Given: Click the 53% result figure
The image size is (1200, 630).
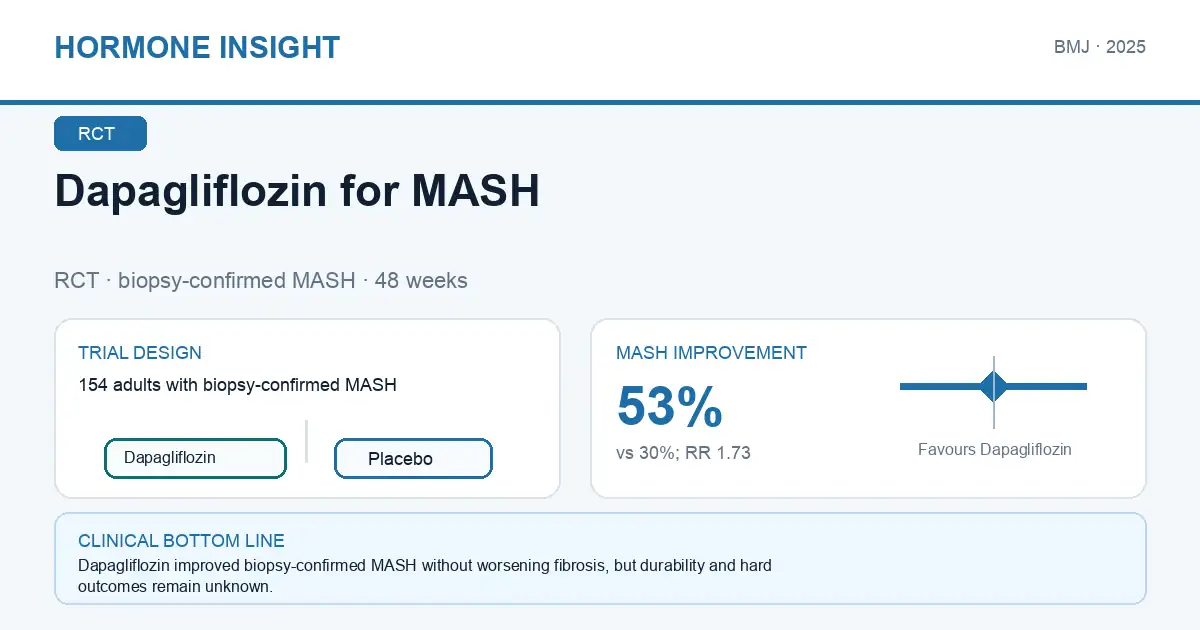Looking at the screenshot, I should tap(669, 407).
